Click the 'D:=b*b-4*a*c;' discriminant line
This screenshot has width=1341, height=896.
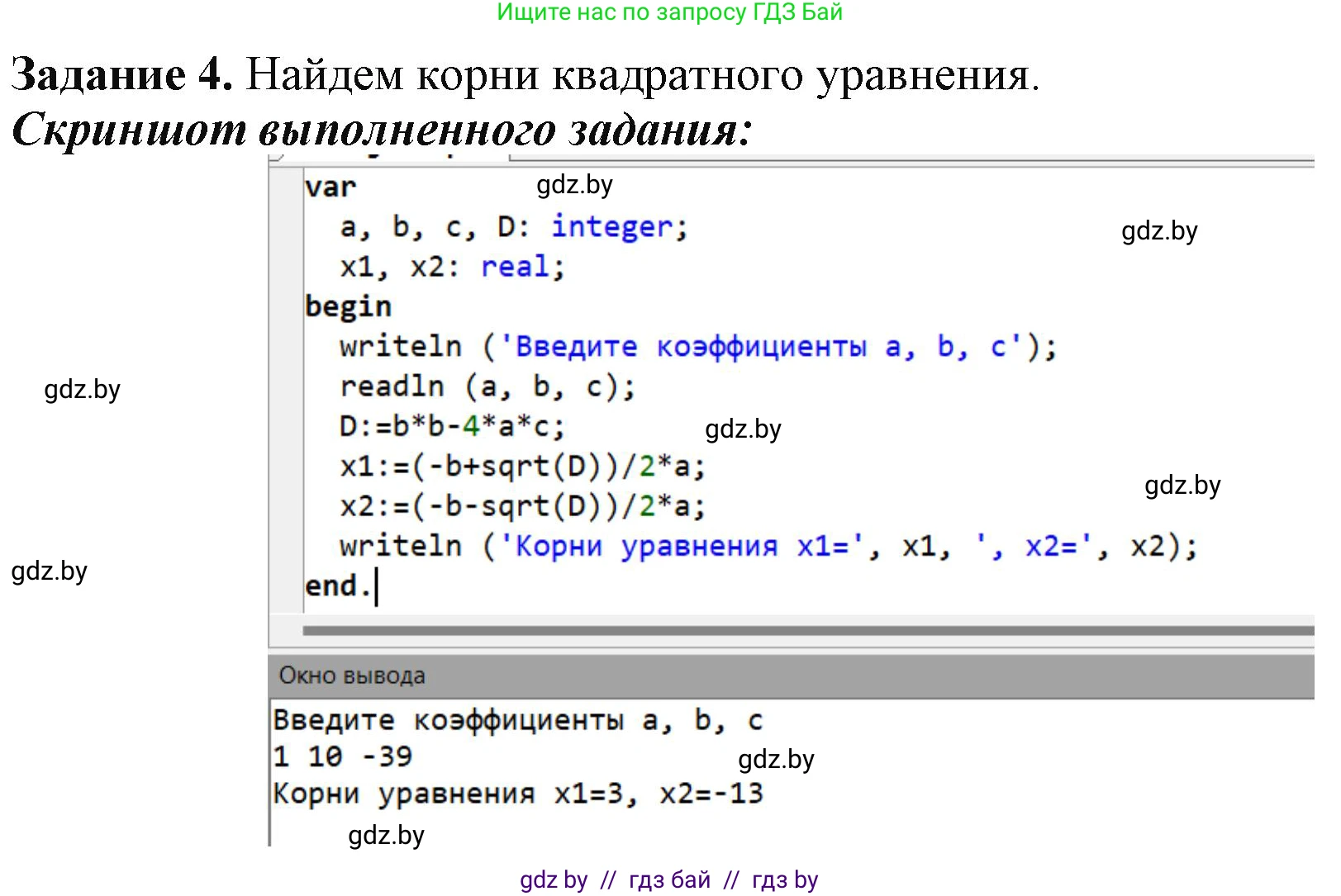(452, 426)
